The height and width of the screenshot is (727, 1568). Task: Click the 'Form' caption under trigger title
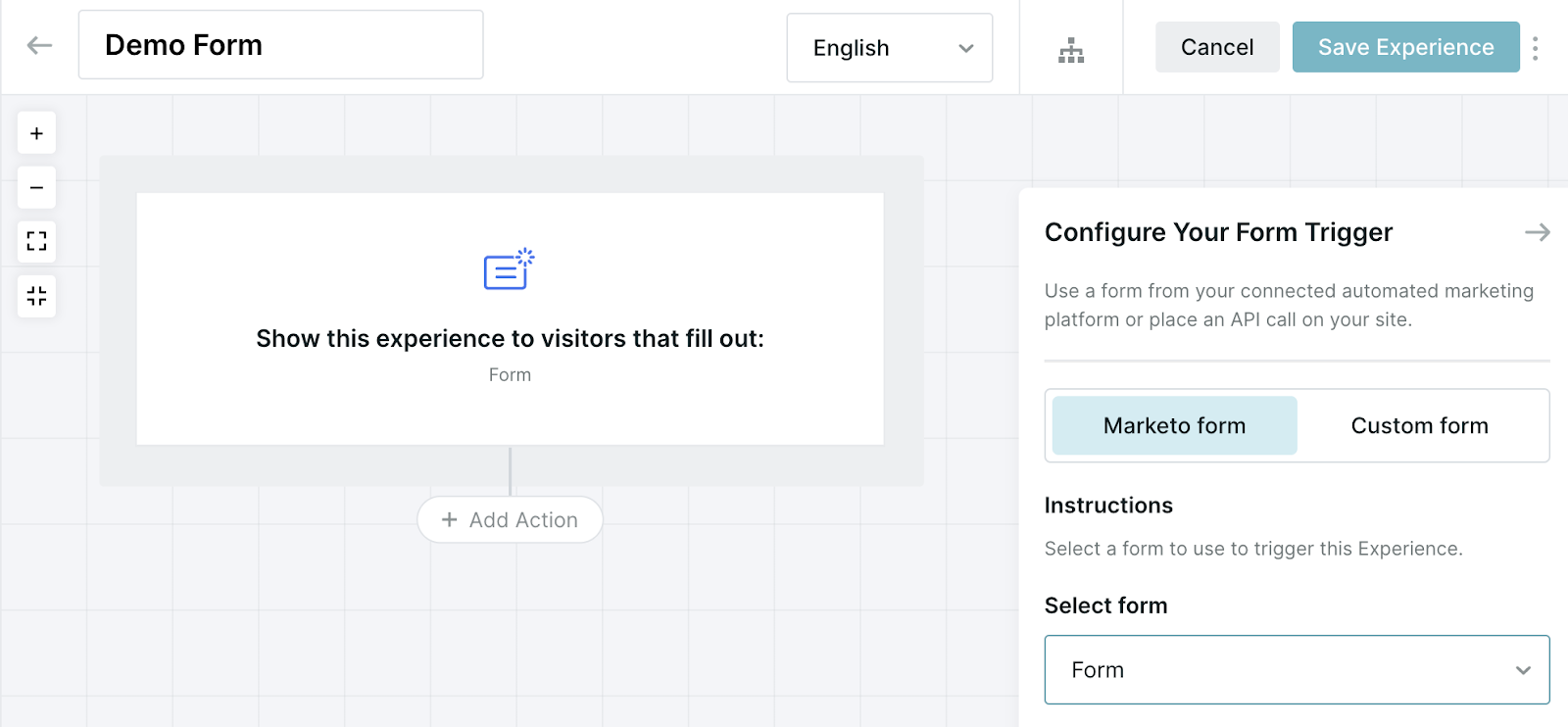510,374
